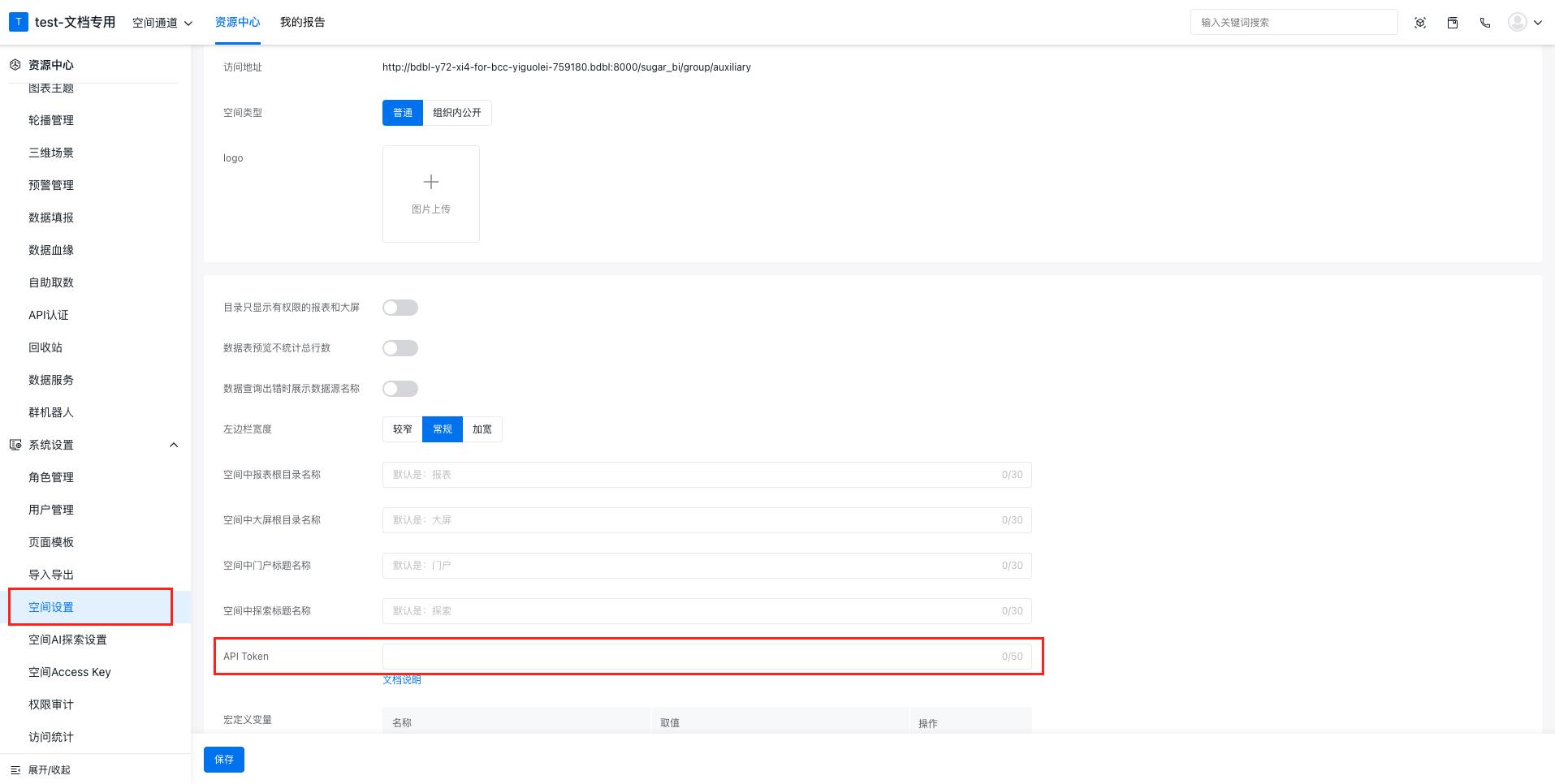Click the 展开/收起 sidebar toggle text
The height and width of the screenshot is (784, 1555).
tap(50, 770)
